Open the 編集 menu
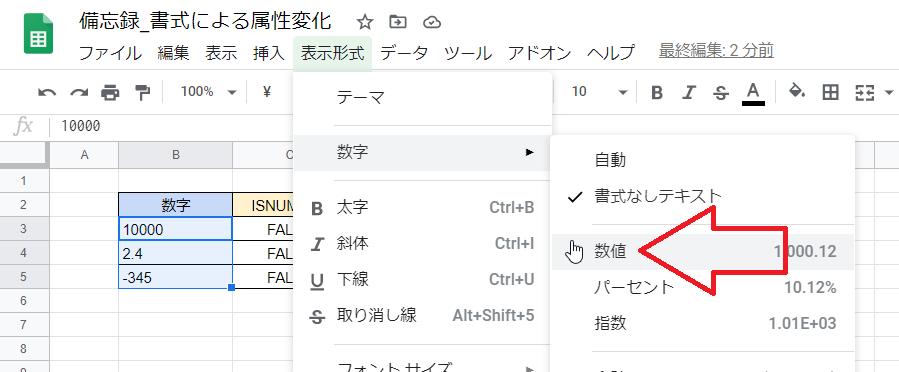The image size is (899, 372). coord(173,53)
